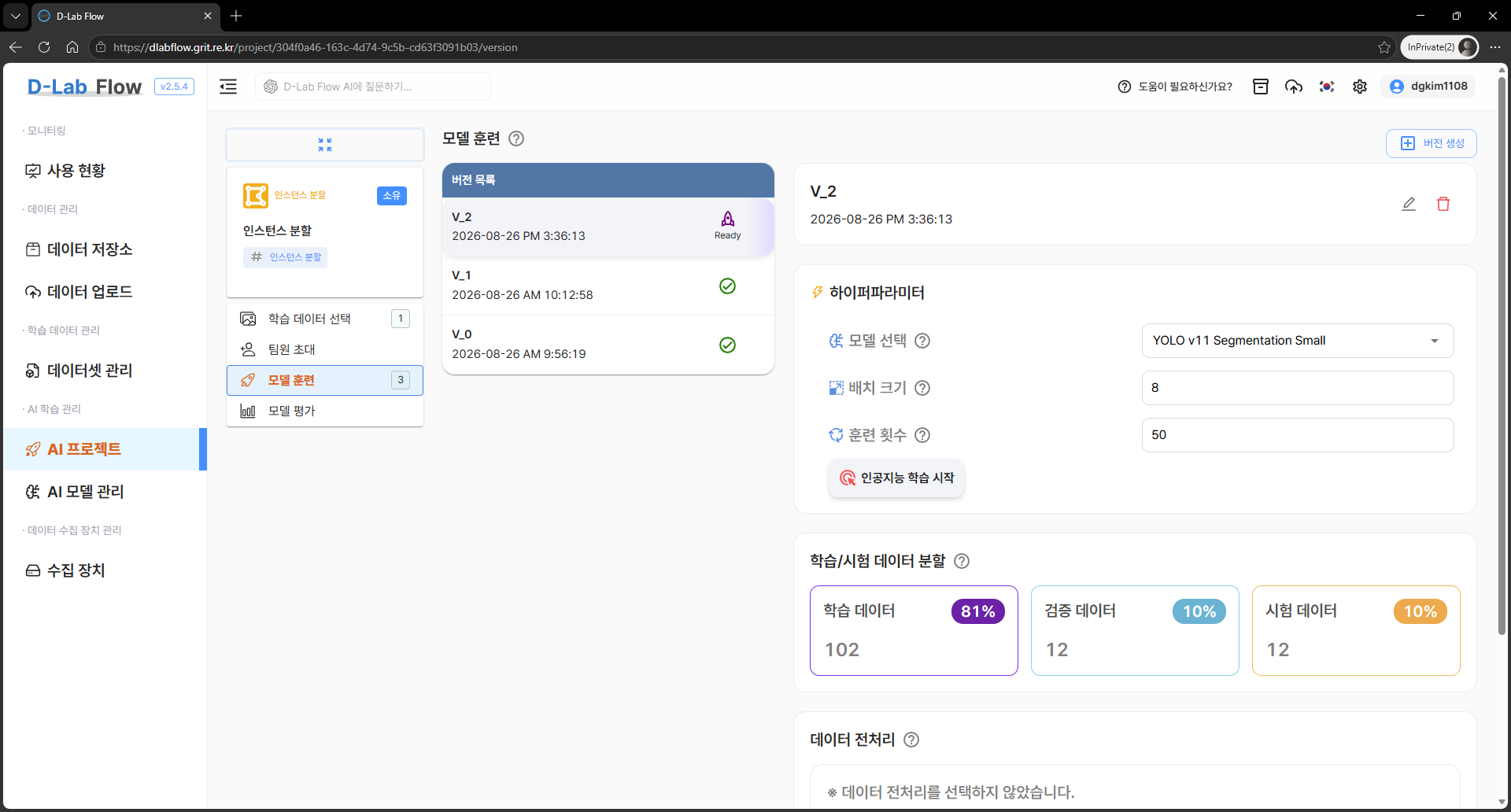Select version V_0 in version list
Image resolution: width=1511 pixels, height=812 pixels.
[x=608, y=345]
